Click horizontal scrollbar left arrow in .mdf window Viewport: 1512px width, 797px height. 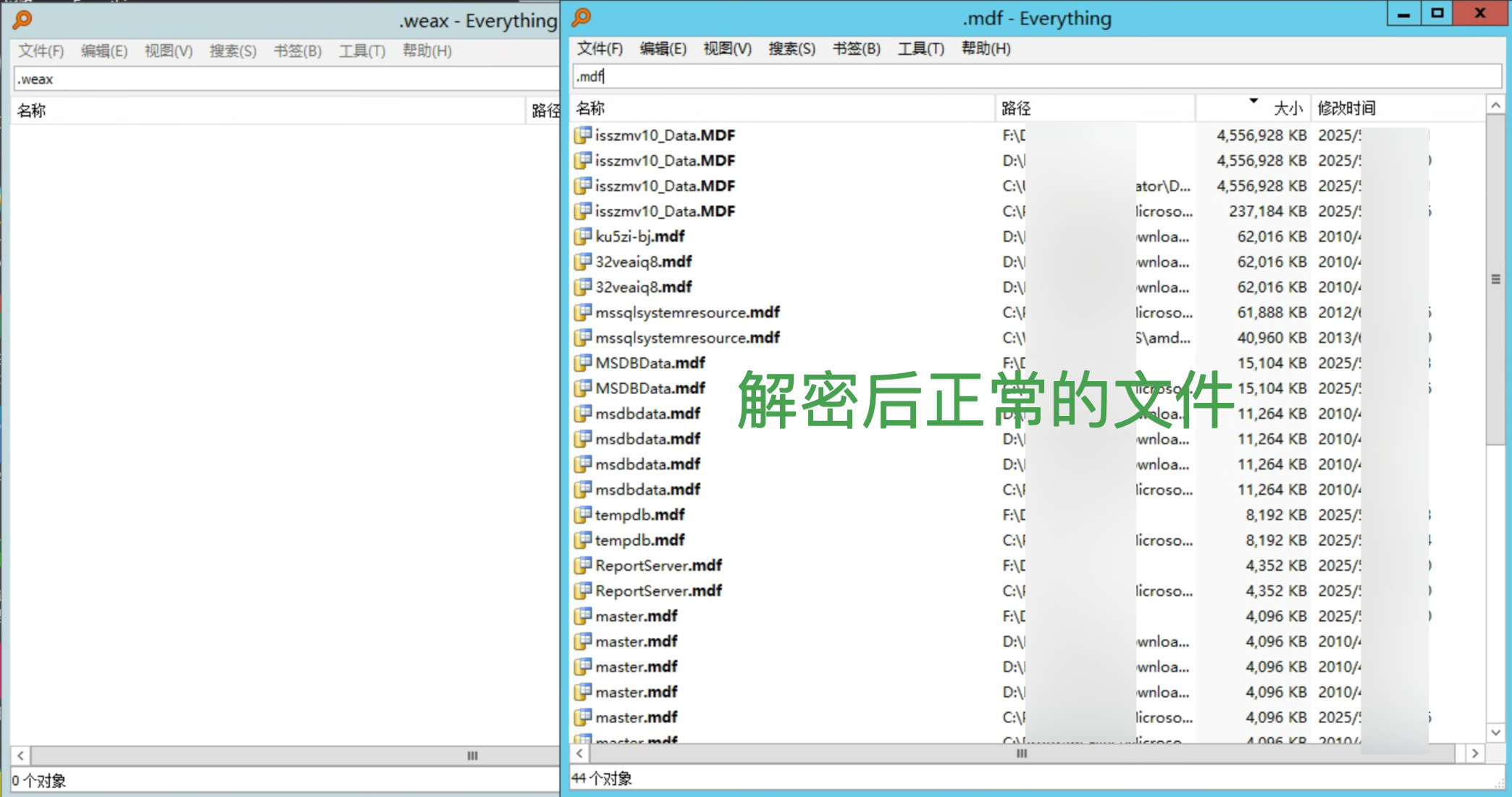[x=579, y=754]
